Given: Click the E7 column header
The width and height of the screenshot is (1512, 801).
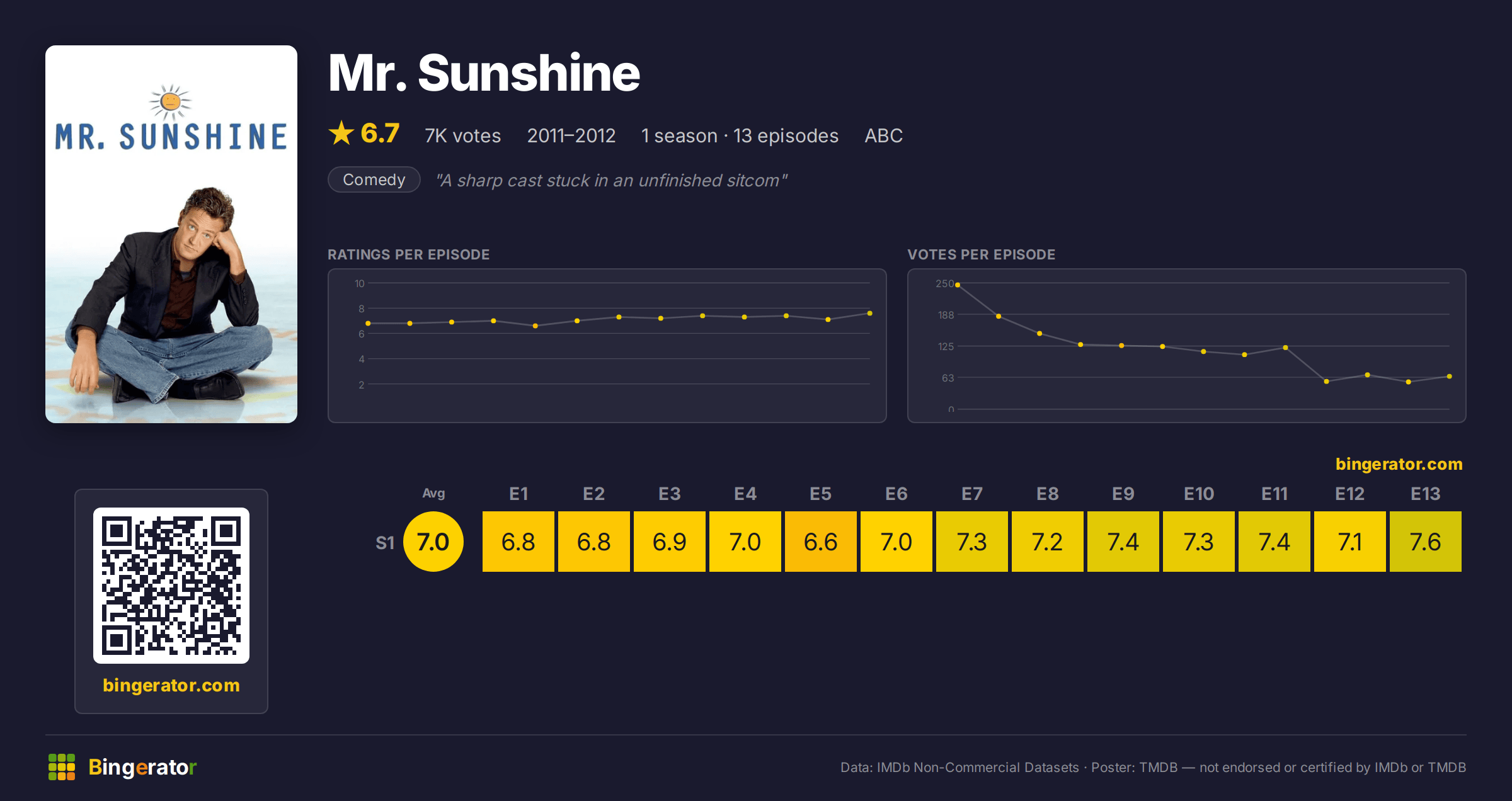Looking at the screenshot, I should coord(972,494).
